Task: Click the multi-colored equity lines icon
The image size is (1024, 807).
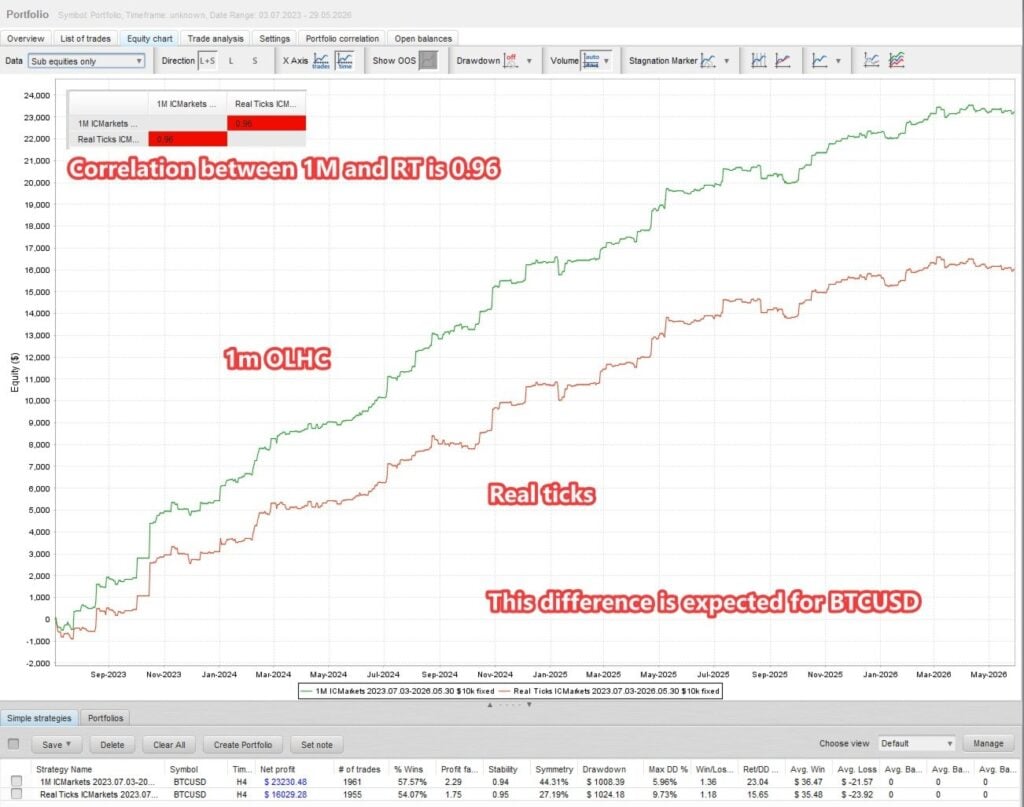Action: [897, 61]
